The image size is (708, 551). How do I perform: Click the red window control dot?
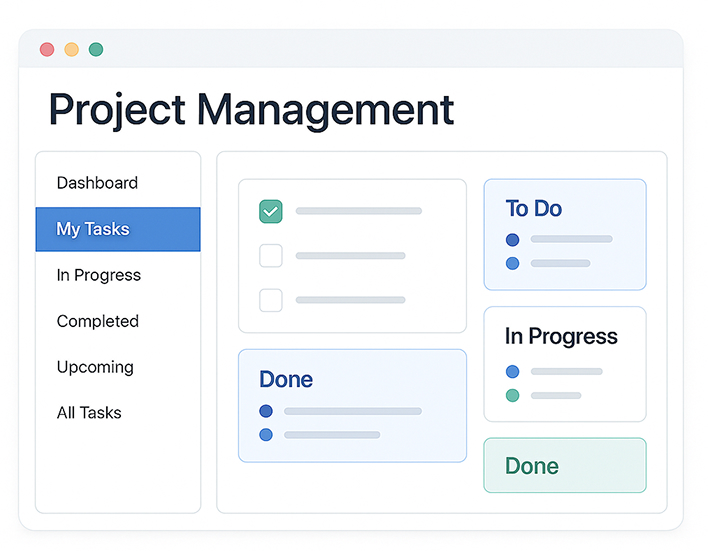(x=47, y=49)
